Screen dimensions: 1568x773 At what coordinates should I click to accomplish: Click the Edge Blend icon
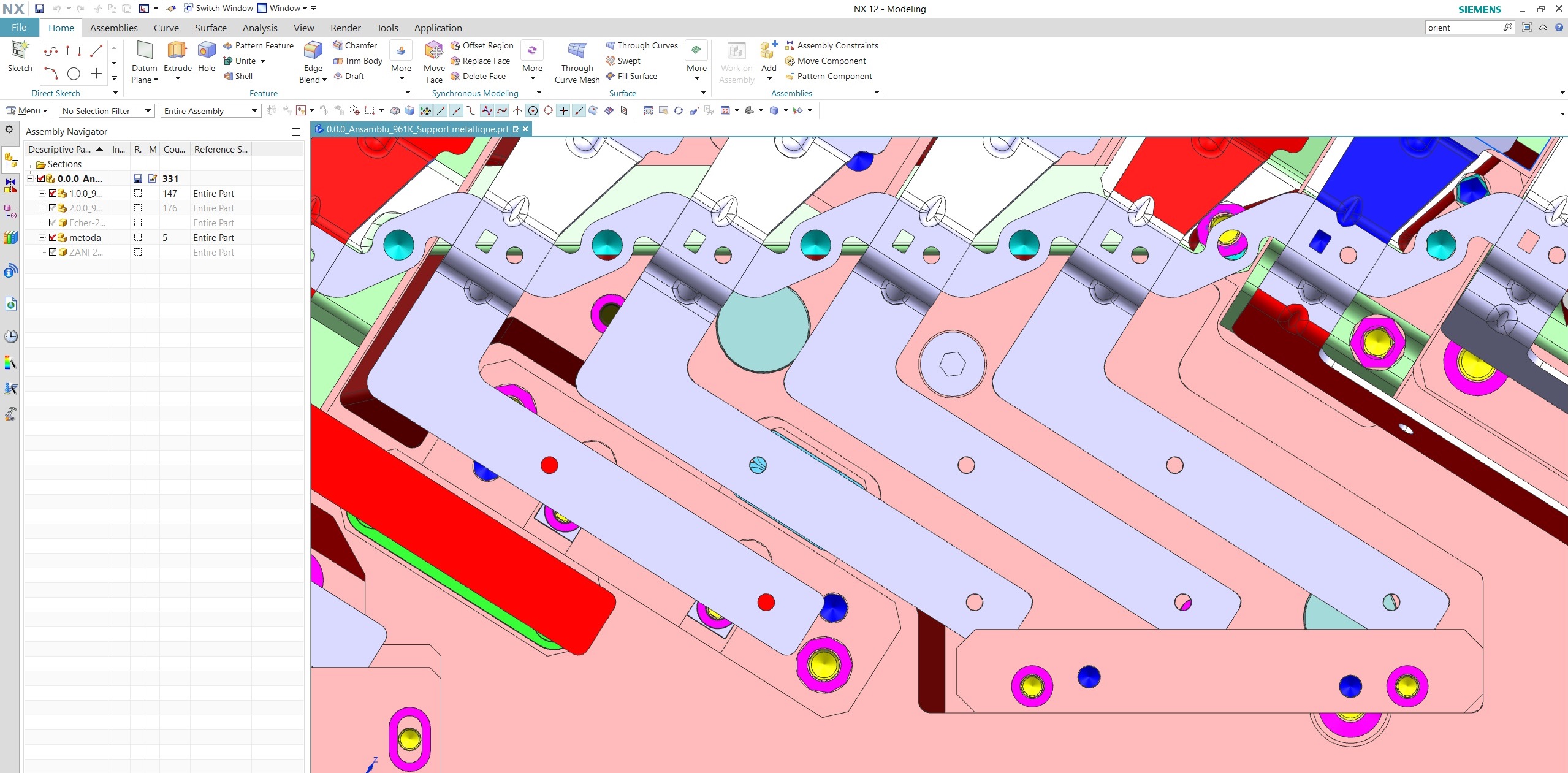pos(313,51)
